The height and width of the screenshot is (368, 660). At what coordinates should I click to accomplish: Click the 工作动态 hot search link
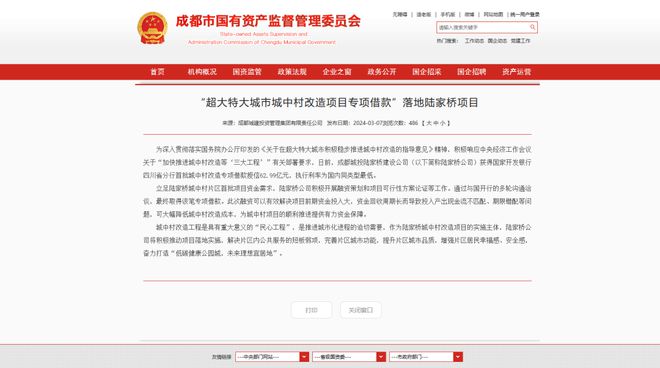pyautogui.click(x=474, y=41)
